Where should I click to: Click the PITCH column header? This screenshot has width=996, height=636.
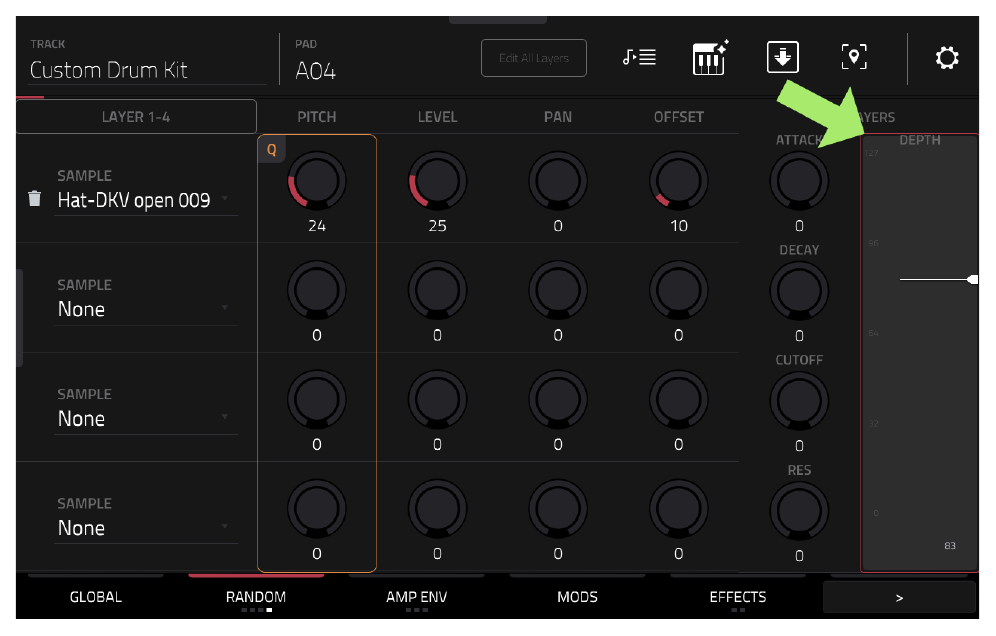(317, 117)
